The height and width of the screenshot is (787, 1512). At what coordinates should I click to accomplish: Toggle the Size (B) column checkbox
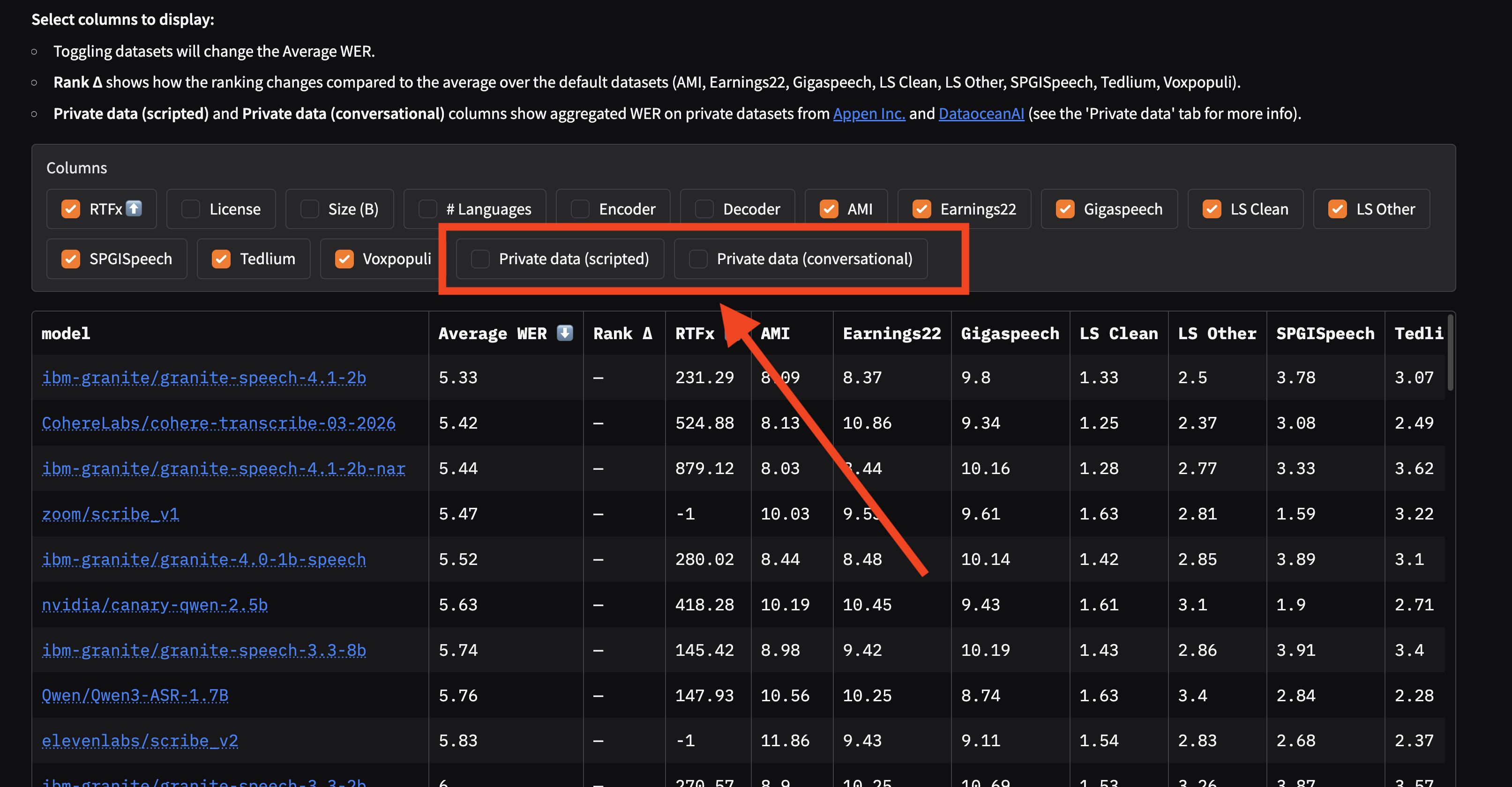coord(309,209)
